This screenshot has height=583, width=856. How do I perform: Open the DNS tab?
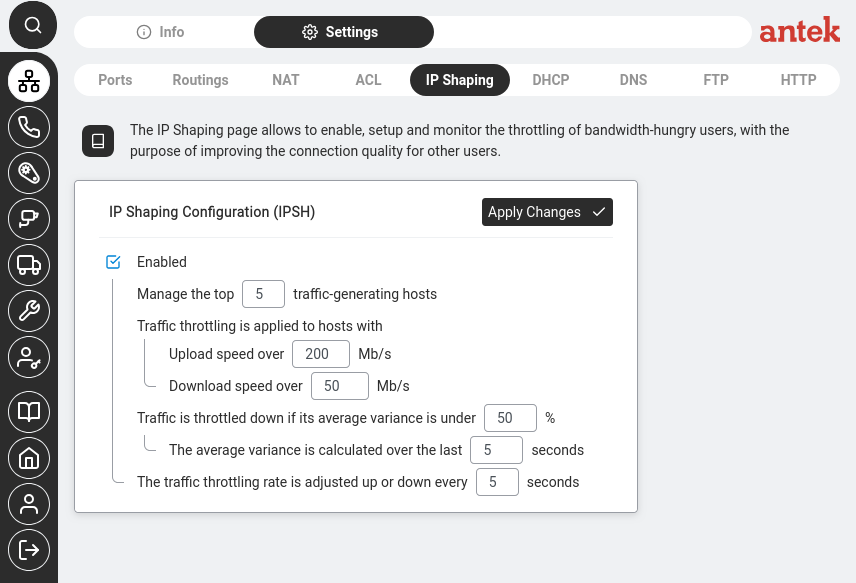633,80
